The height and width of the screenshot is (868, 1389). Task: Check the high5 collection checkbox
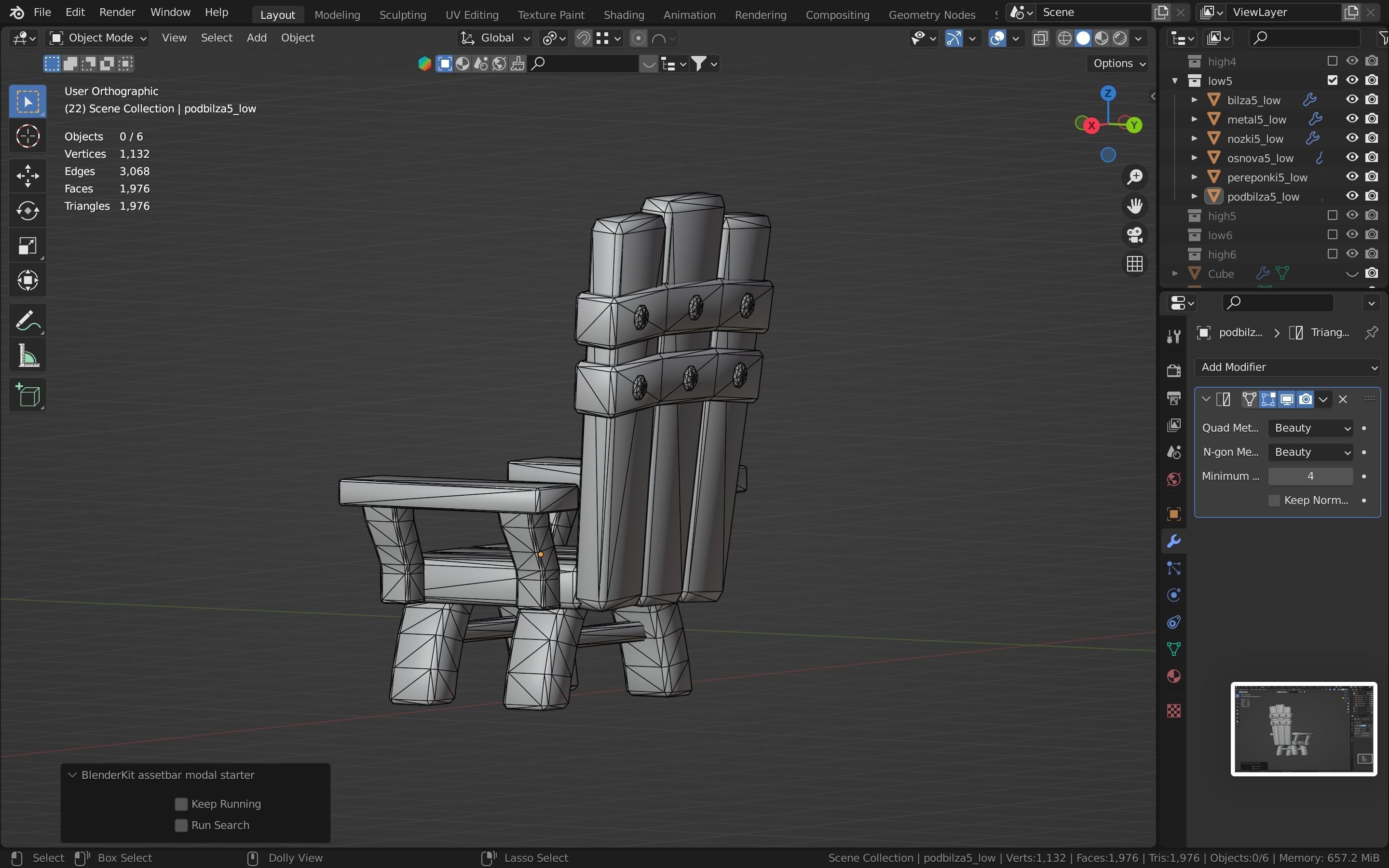point(1332,215)
